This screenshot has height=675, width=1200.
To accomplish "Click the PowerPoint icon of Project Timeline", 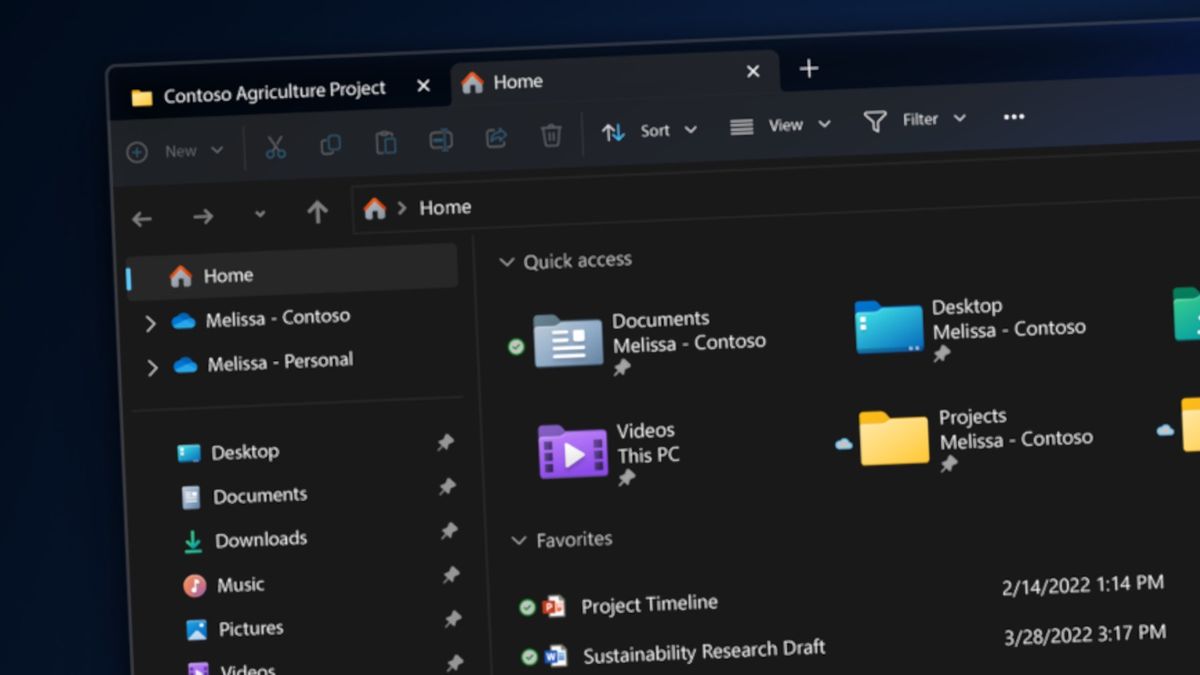I will [x=554, y=606].
